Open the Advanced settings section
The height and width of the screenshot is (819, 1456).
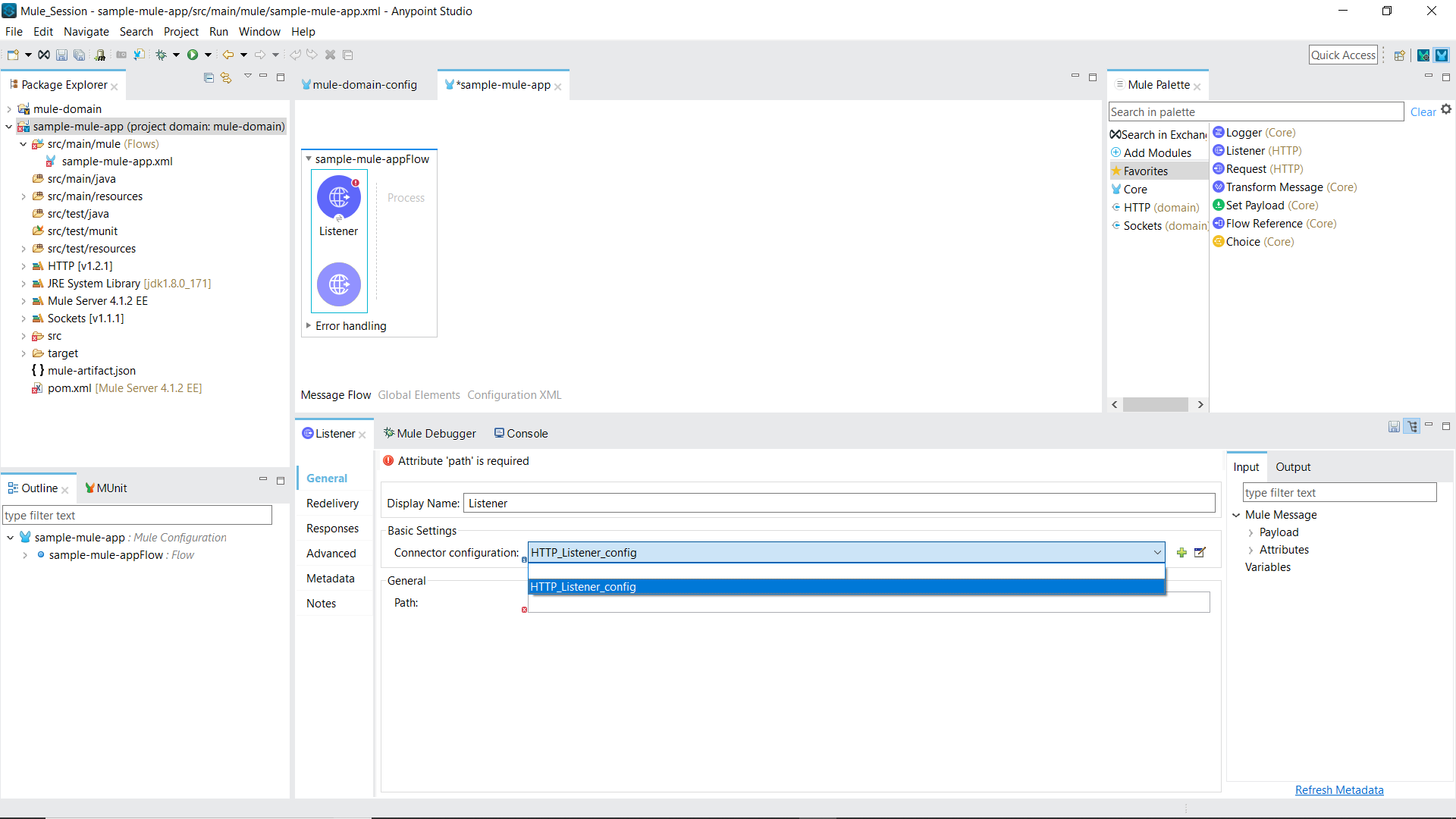[331, 554]
